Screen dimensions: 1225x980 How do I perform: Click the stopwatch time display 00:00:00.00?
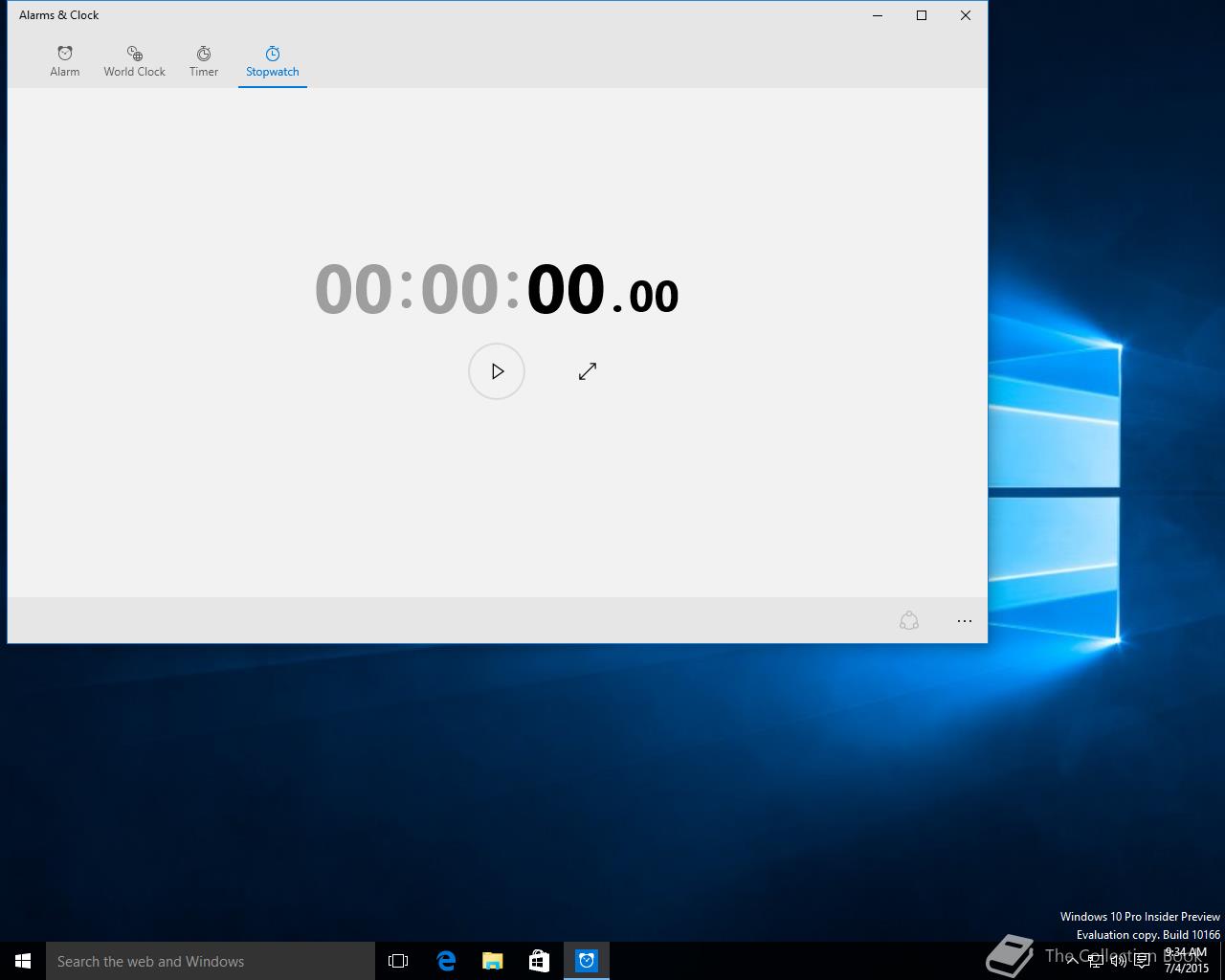[x=497, y=289]
